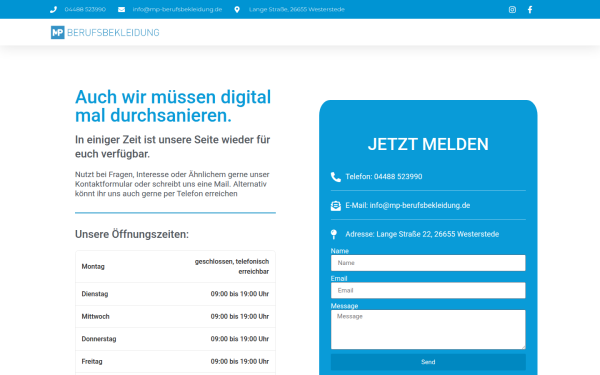Viewport: 600px width, 375px height.
Task: Click the Donnerstag hours 09:00 bis 19:00 Uhr
Action: click(x=240, y=339)
